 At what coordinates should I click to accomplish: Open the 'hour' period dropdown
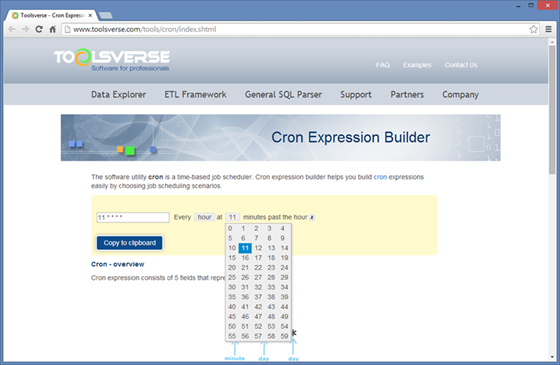[205, 217]
